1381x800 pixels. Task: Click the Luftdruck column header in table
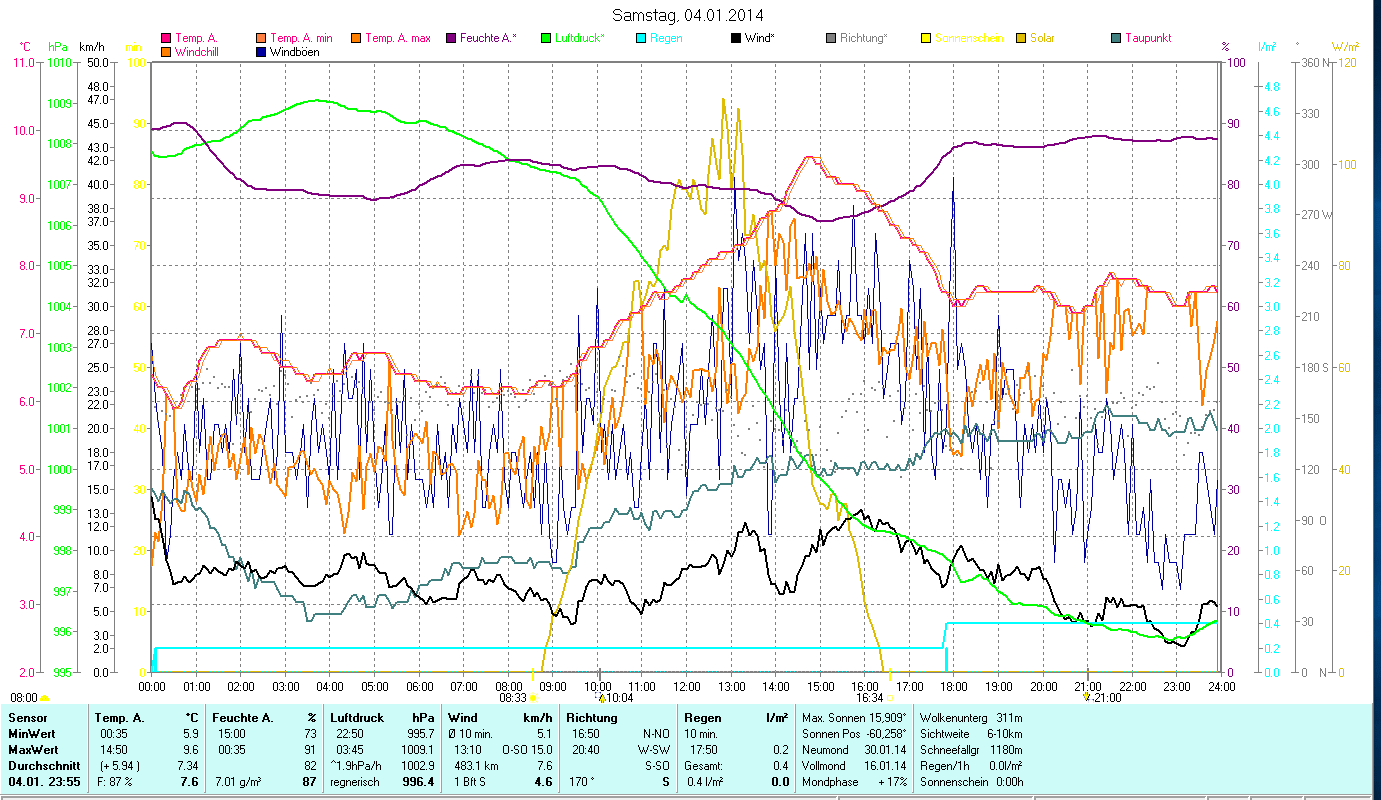click(x=355, y=718)
